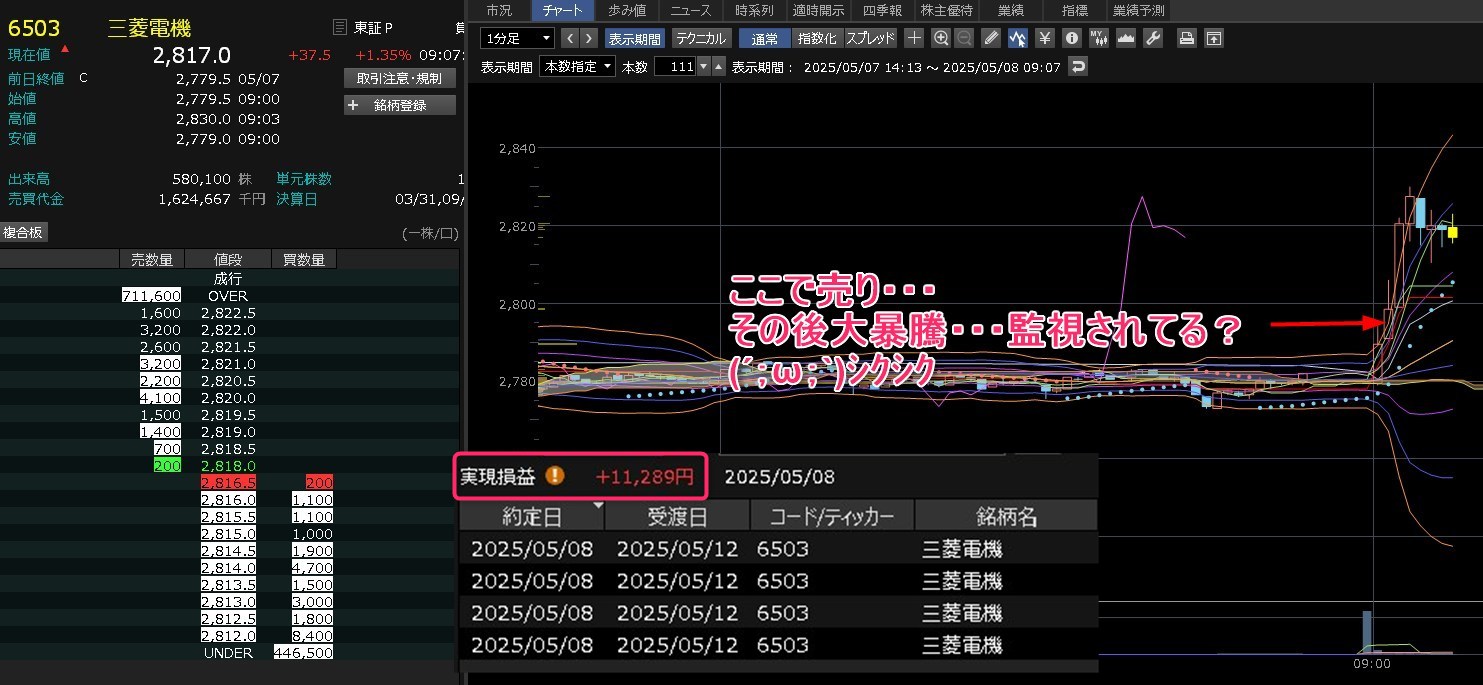Click the 複合板 order book button
This screenshot has width=1483, height=685.
(24, 232)
